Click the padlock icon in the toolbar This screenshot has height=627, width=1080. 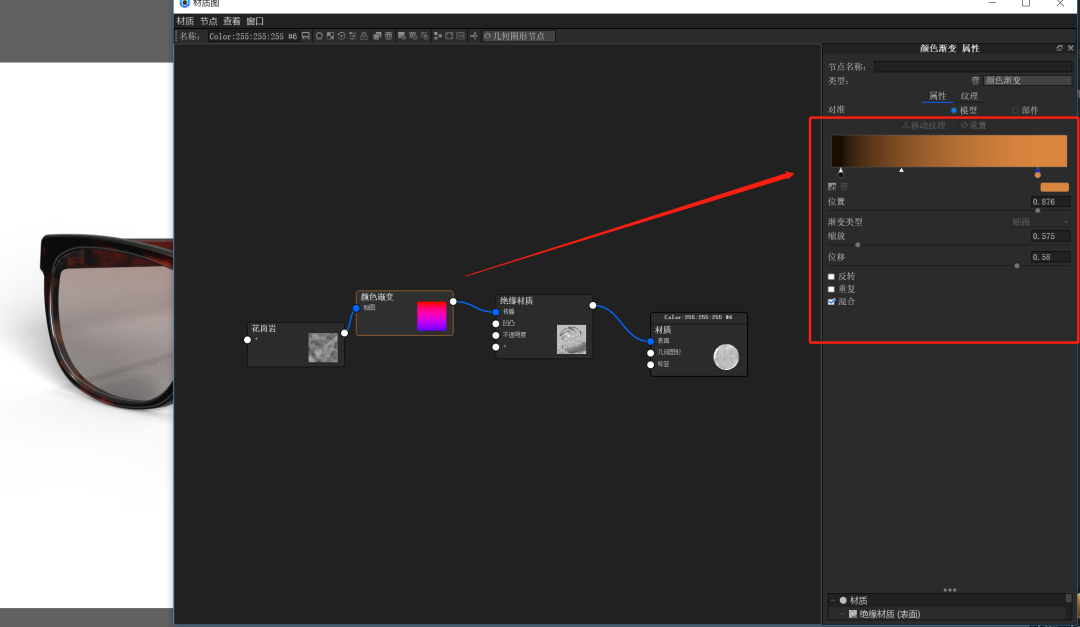(364, 36)
